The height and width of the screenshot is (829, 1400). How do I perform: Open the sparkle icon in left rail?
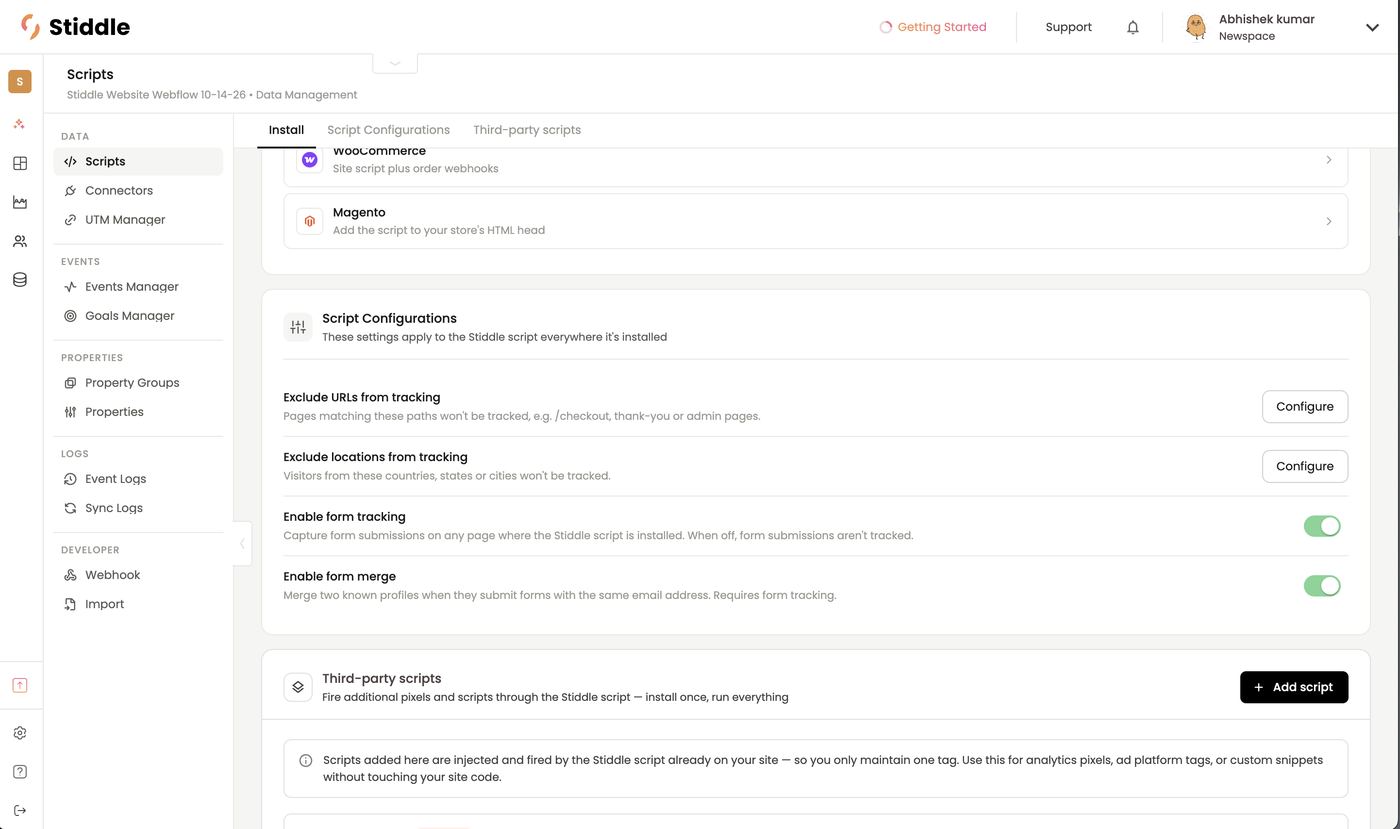20,124
